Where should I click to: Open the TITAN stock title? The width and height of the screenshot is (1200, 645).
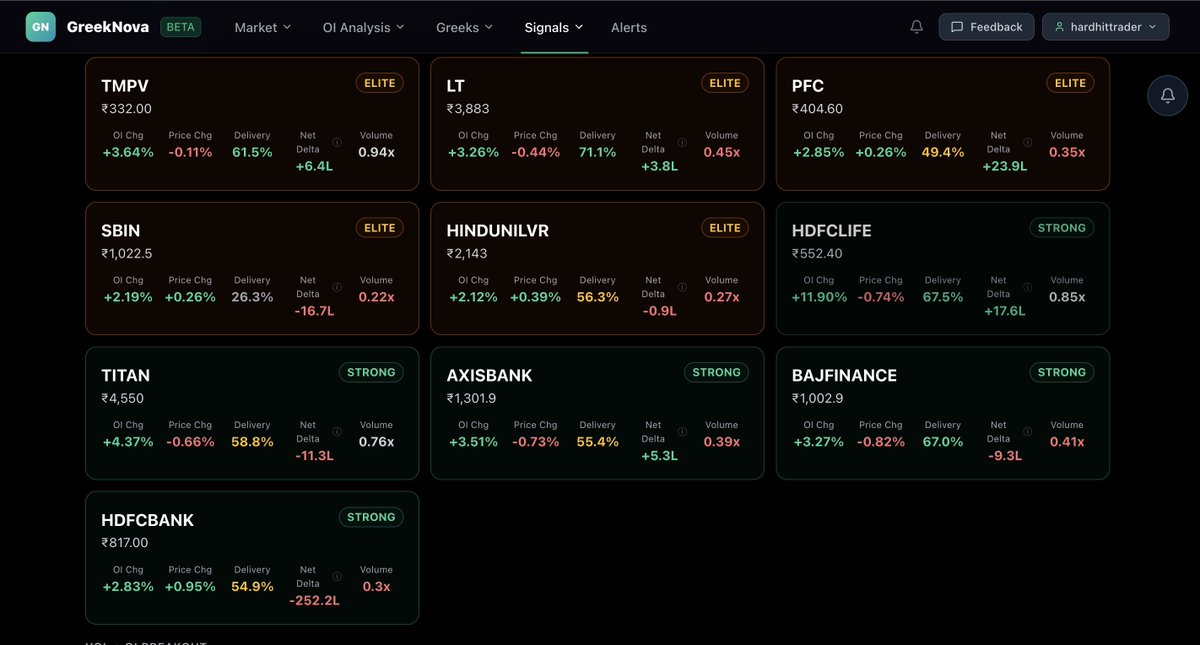coord(126,376)
